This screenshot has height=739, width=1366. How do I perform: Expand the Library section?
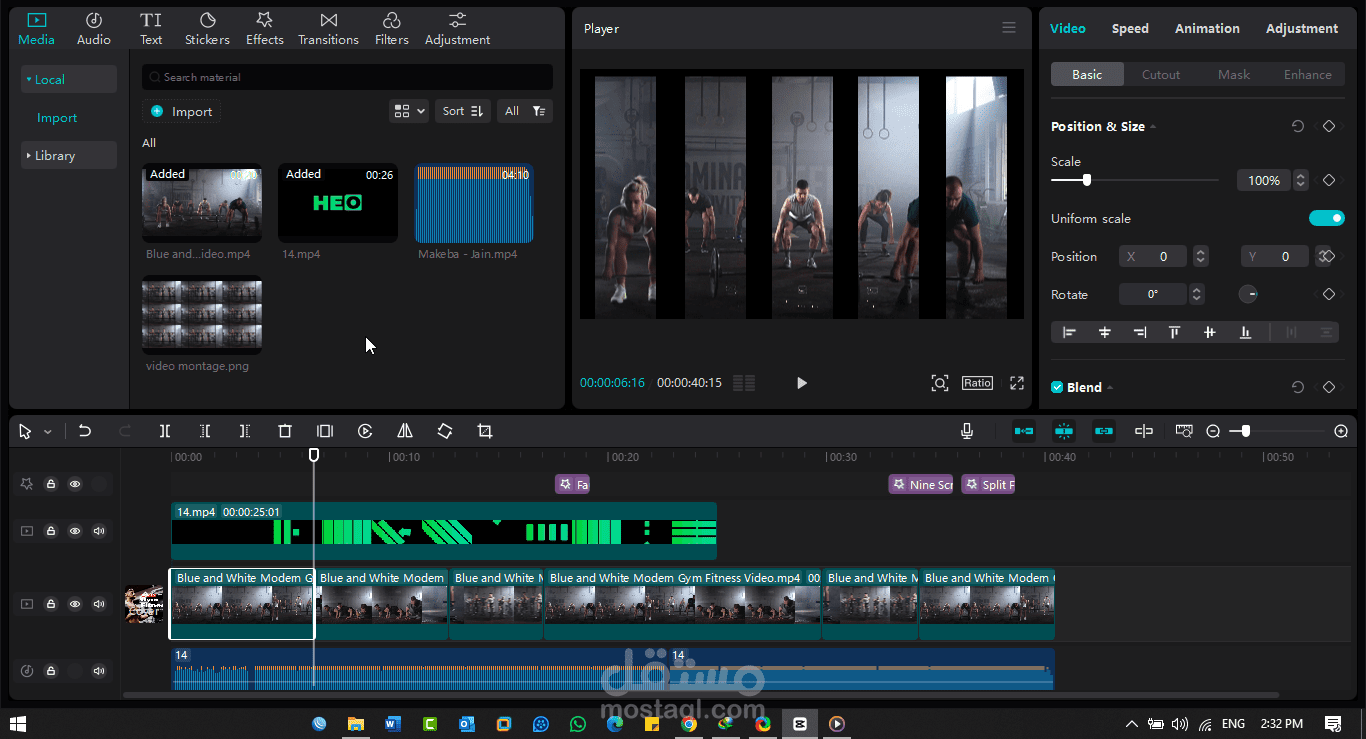point(69,155)
